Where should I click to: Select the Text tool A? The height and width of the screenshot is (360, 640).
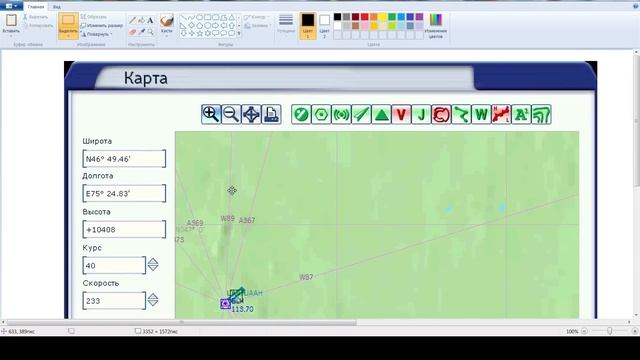151,20
